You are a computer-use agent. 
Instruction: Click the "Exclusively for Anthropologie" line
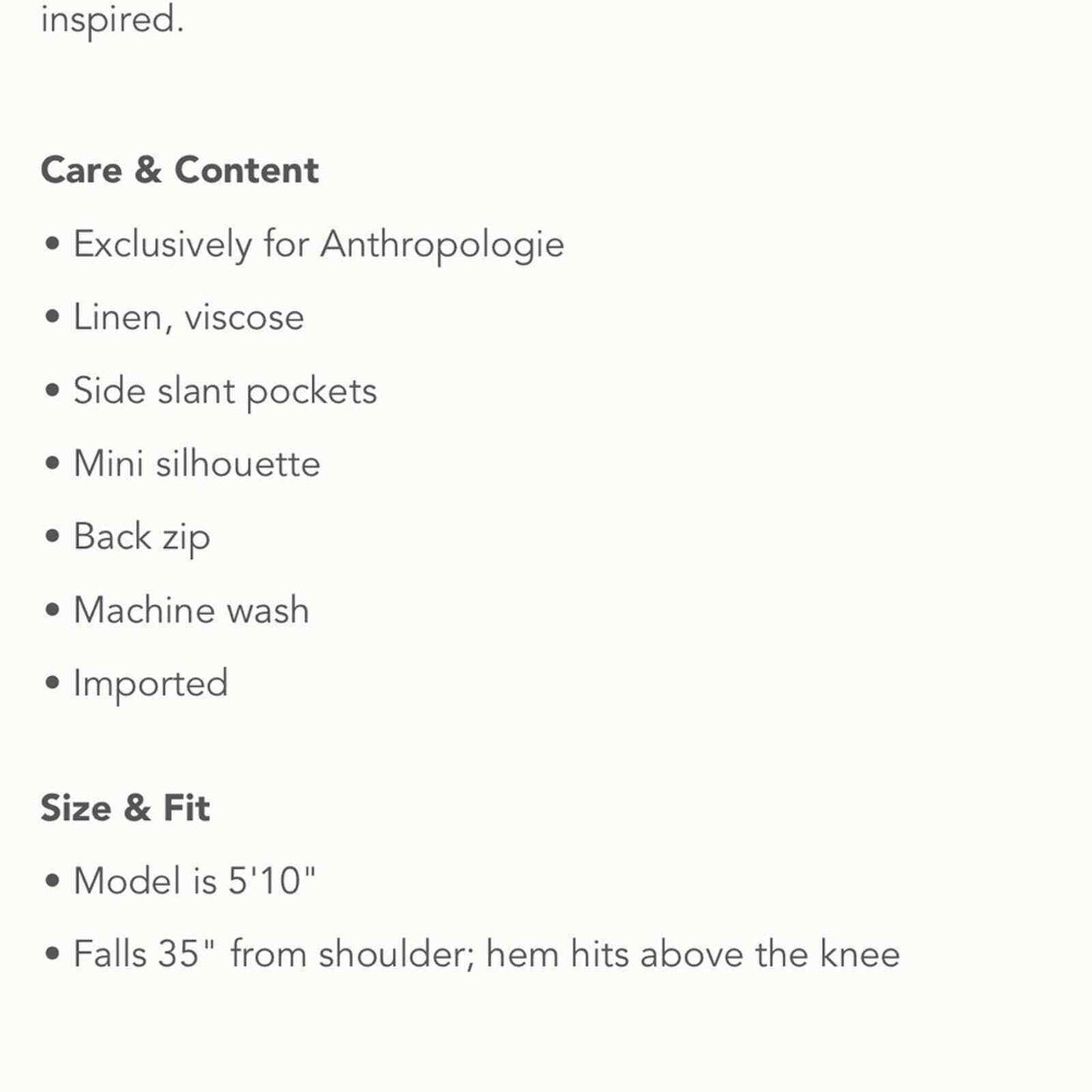point(318,244)
